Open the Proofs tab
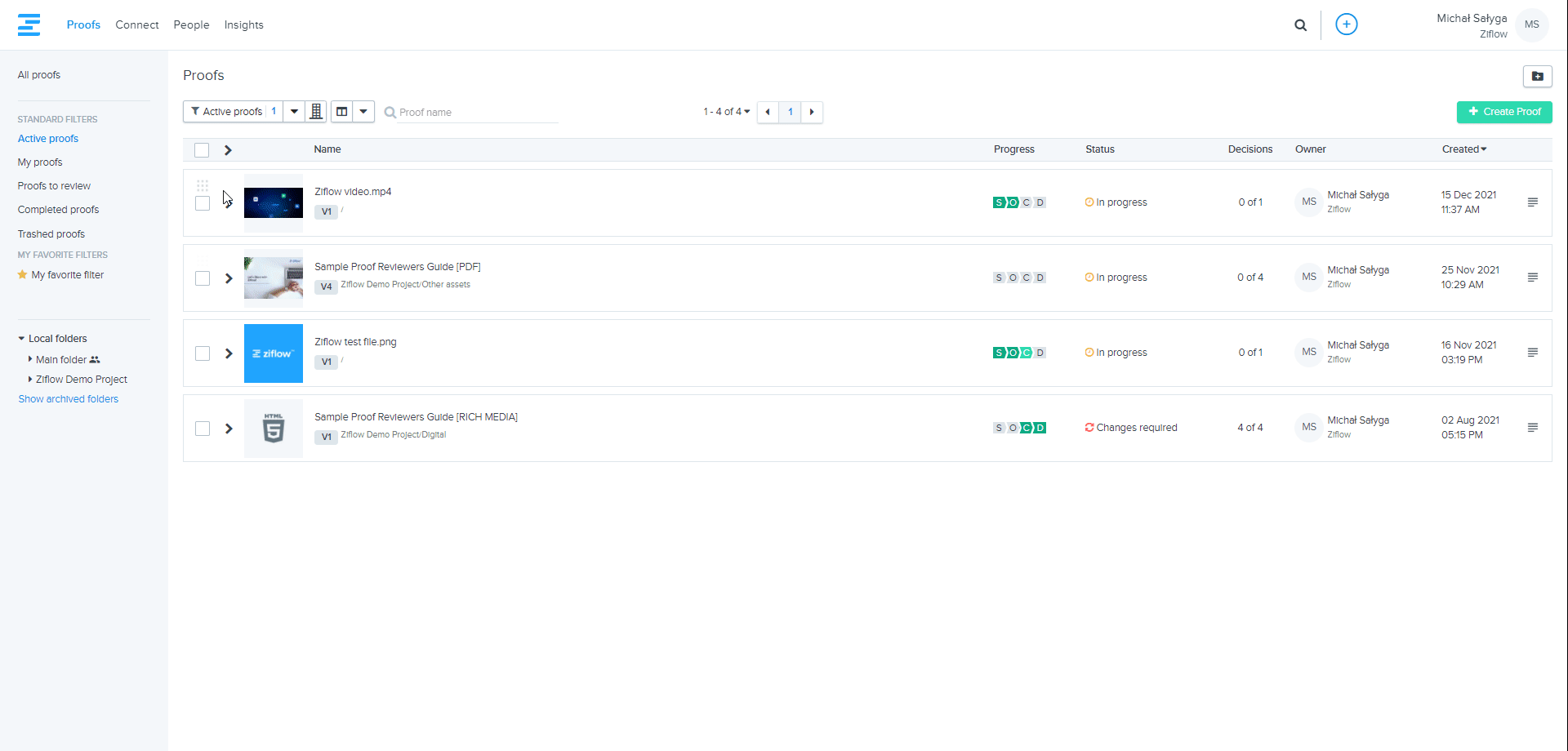The width and height of the screenshot is (1568, 751). pos(83,25)
